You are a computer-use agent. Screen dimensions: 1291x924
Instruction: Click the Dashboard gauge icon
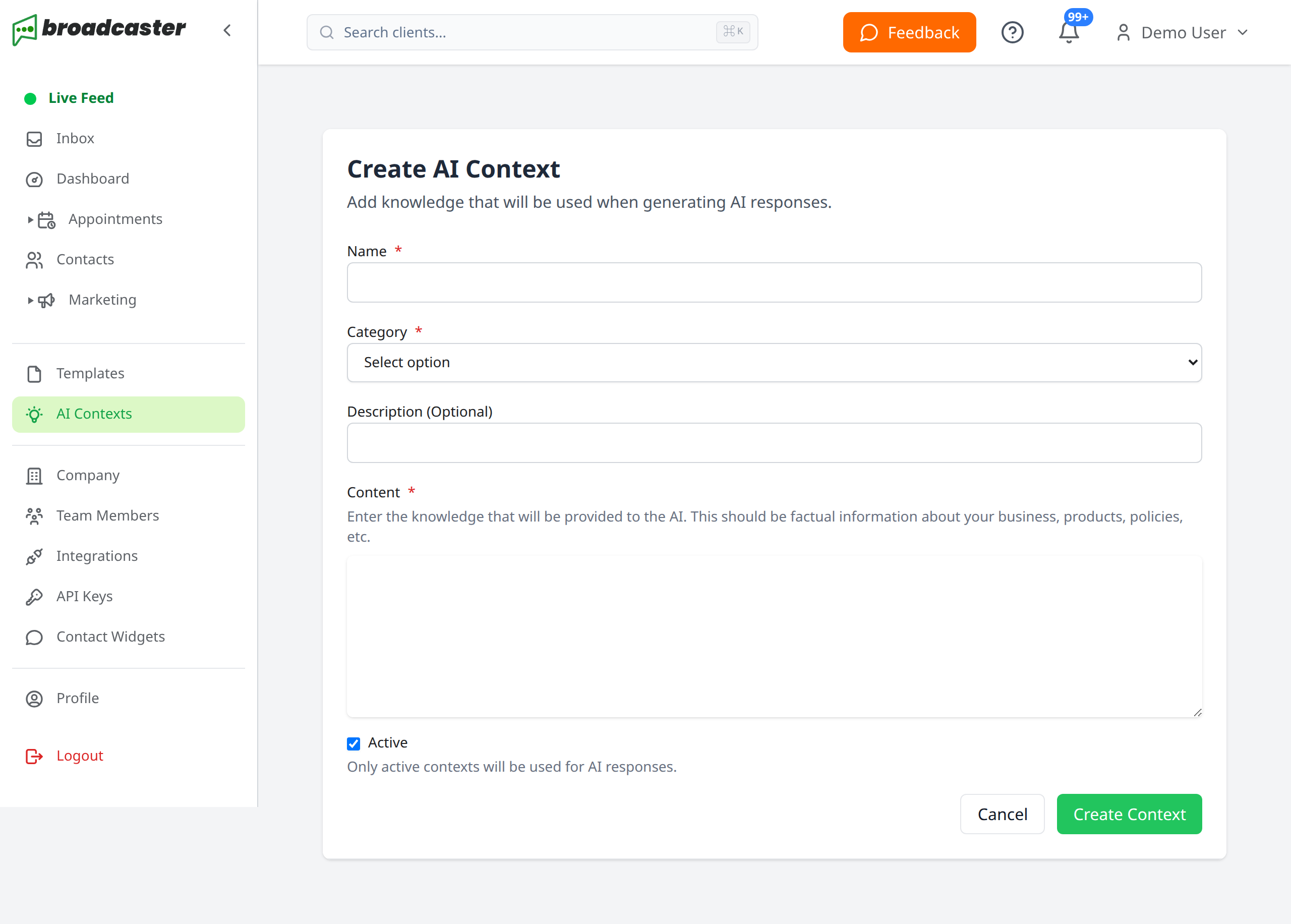tap(34, 179)
